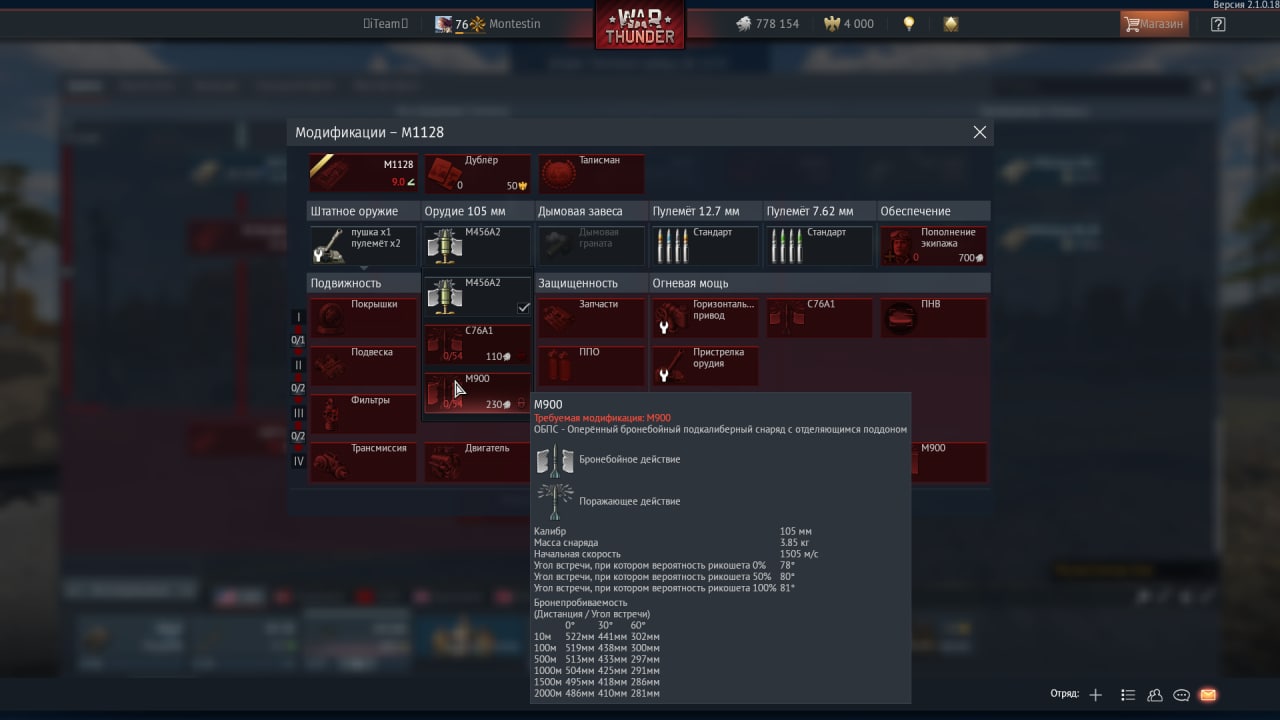Select the Покрышки modification

coord(363,317)
